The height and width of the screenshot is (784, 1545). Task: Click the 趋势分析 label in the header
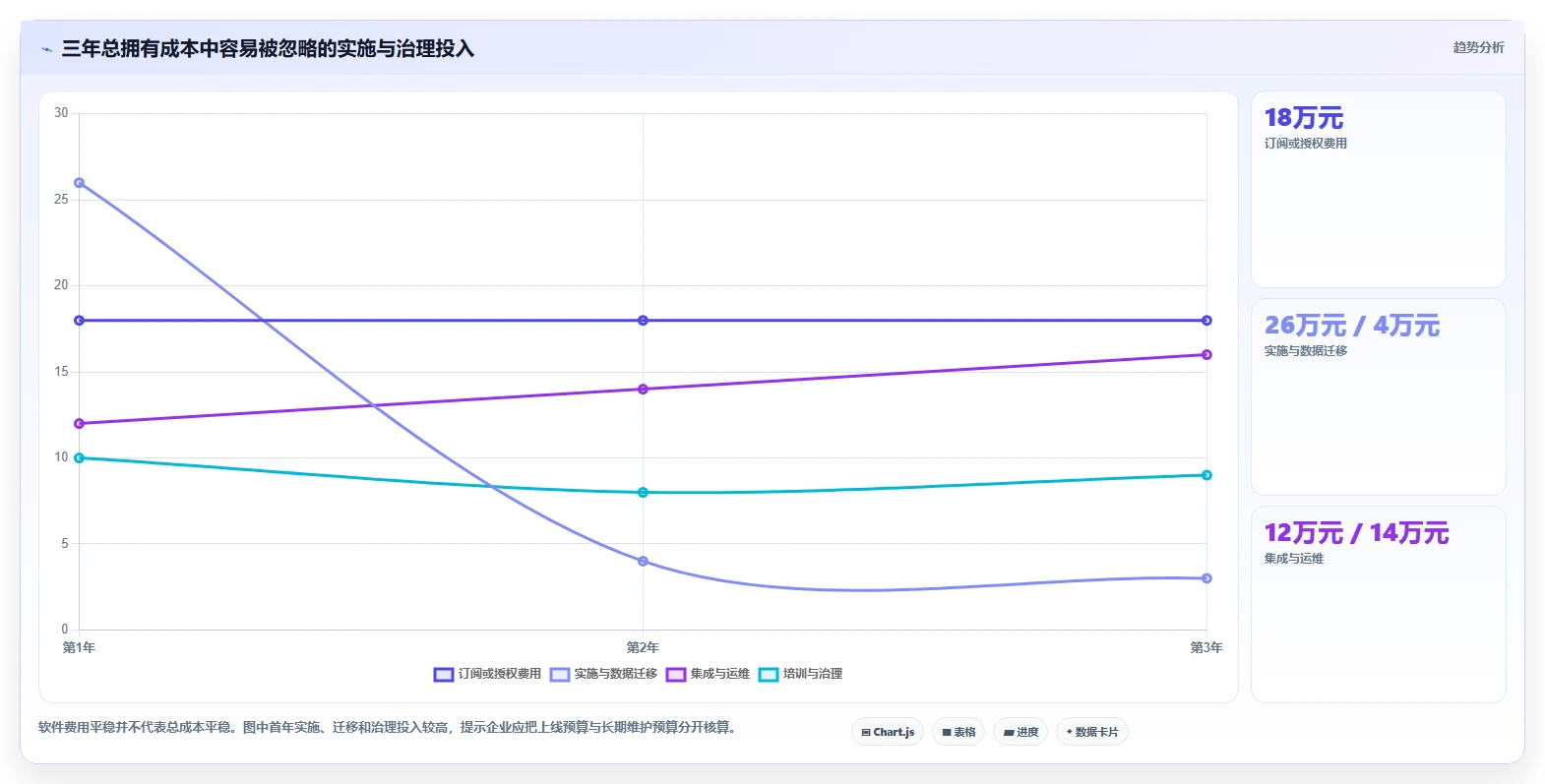click(x=1478, y=47)
